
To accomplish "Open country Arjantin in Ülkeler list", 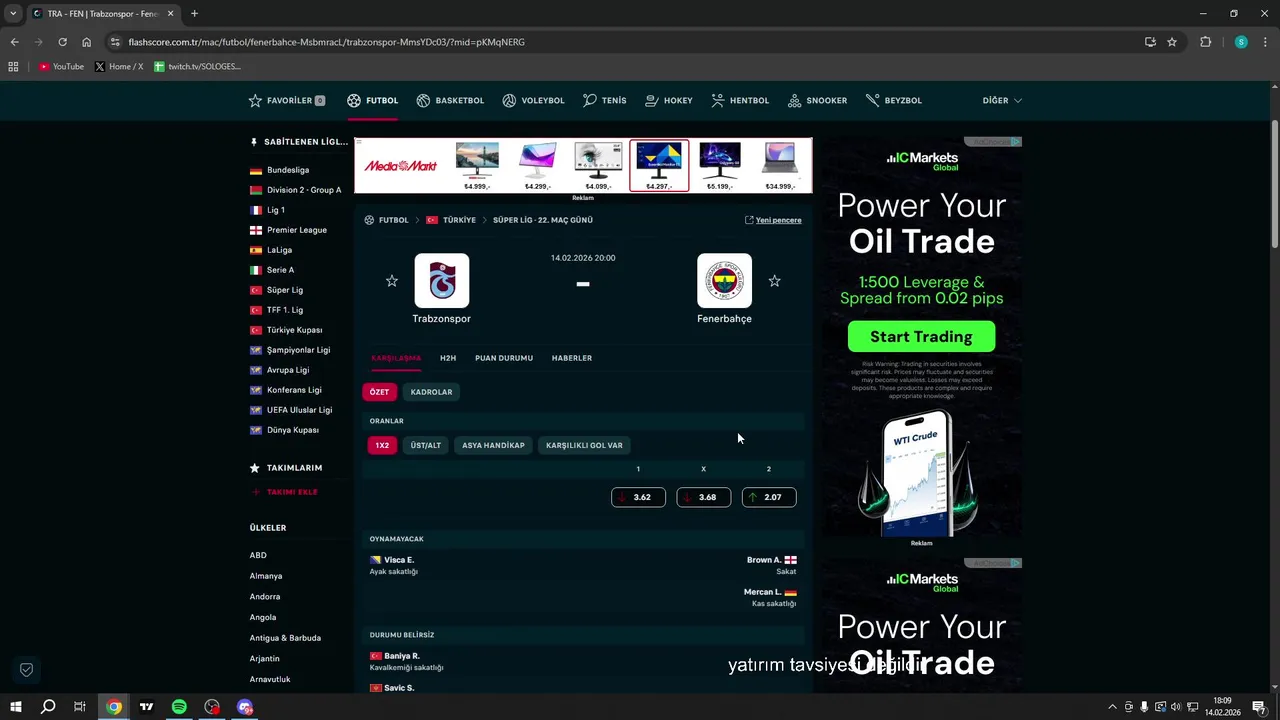I will [265, 659].
